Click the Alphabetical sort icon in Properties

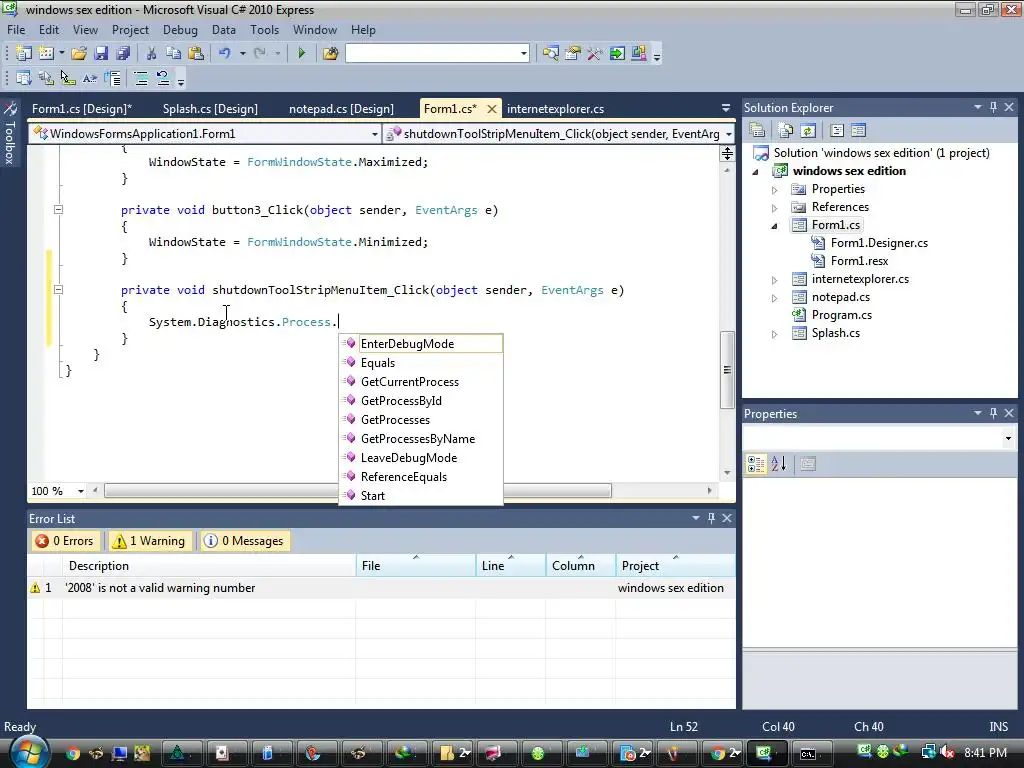[x=778, y=464]
